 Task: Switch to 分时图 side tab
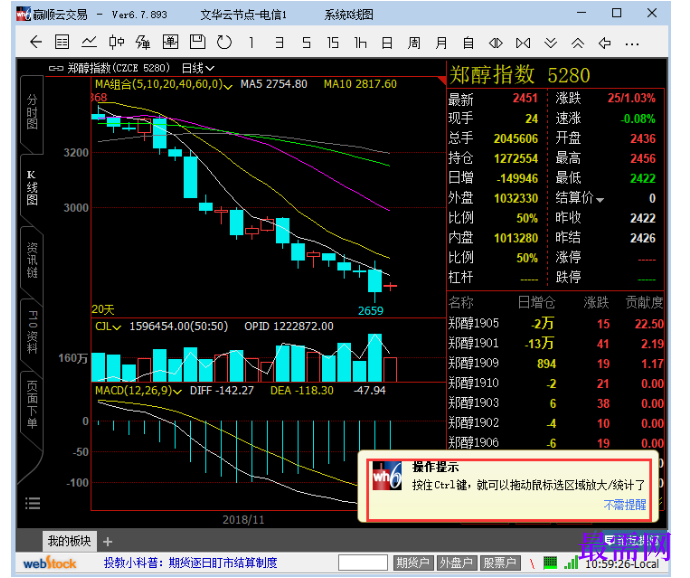[x=32, y=112]
